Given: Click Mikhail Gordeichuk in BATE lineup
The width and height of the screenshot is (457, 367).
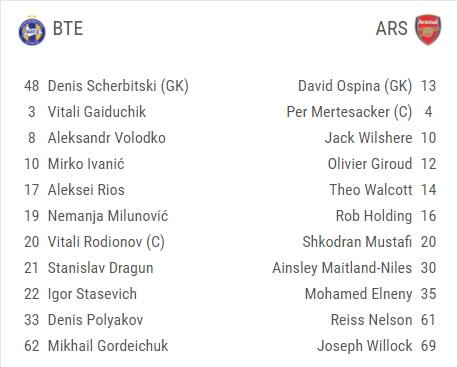Looking at the screenshot, I should point(108,346).
